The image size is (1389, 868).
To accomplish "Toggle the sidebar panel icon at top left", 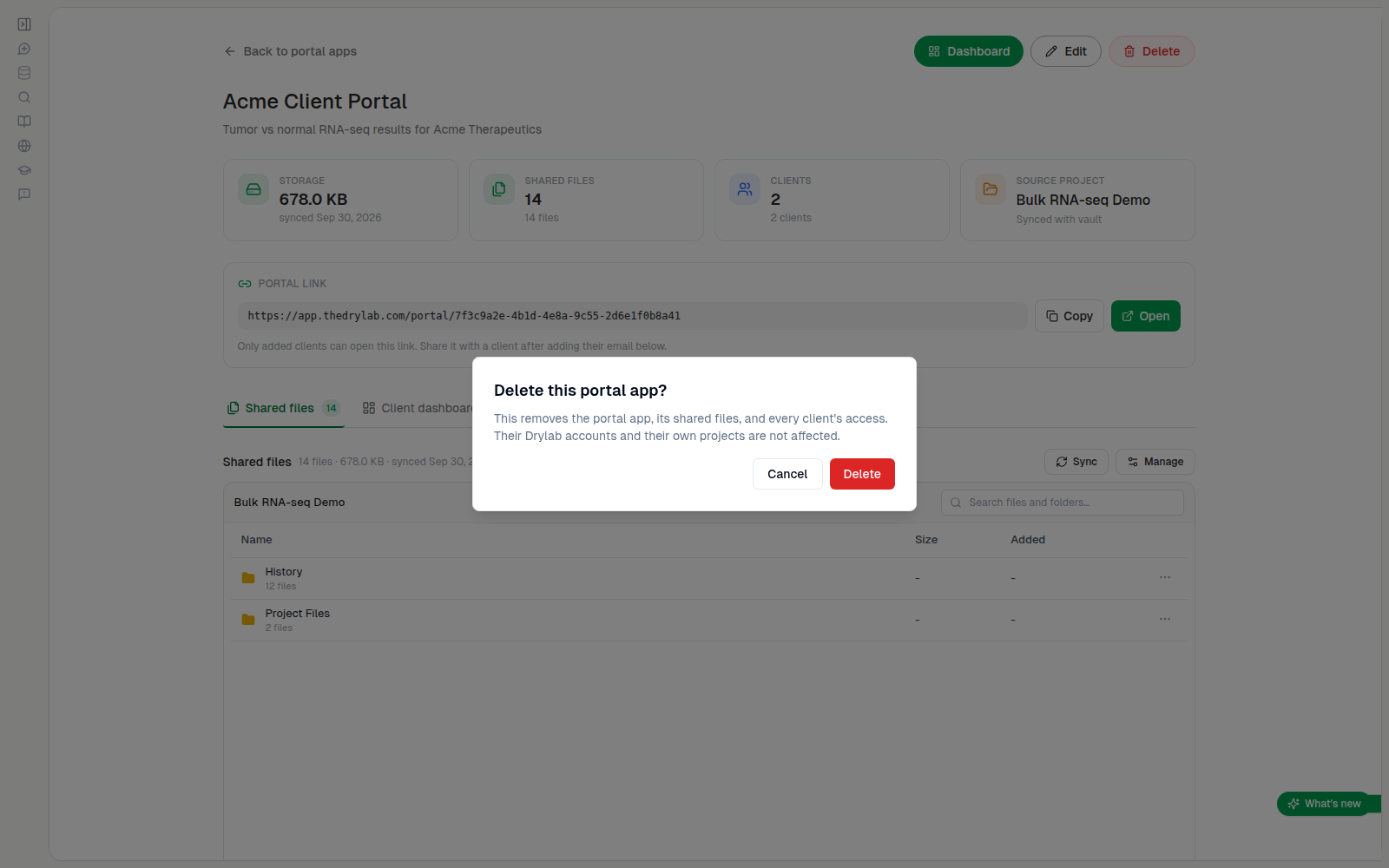I will pos(24,24).
